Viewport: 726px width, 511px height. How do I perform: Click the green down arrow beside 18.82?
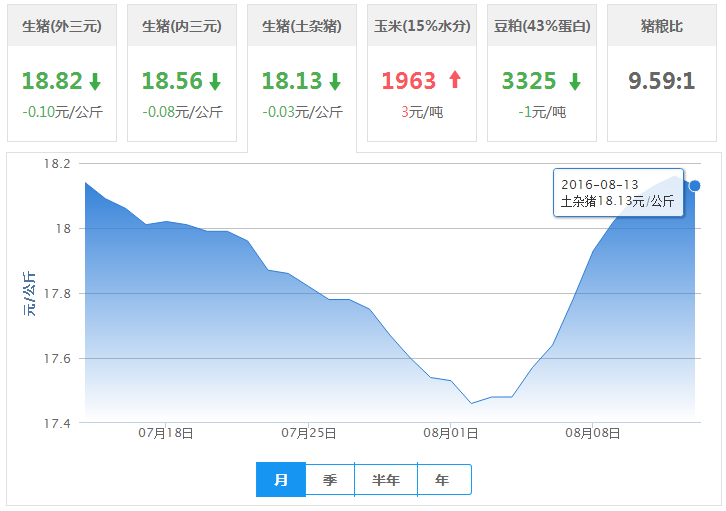pos(94,82)
